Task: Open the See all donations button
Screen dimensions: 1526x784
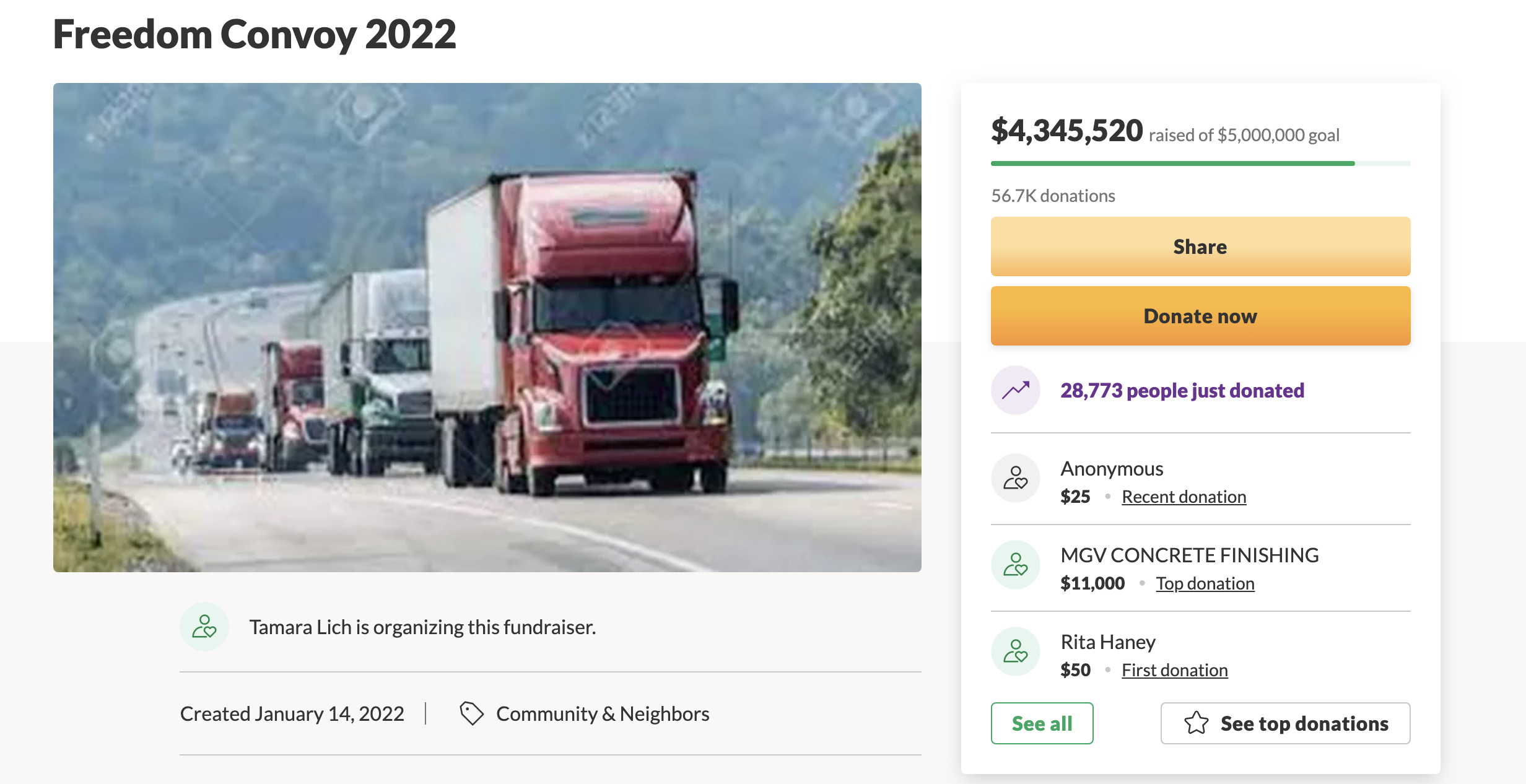Action: coord(1042,723)
